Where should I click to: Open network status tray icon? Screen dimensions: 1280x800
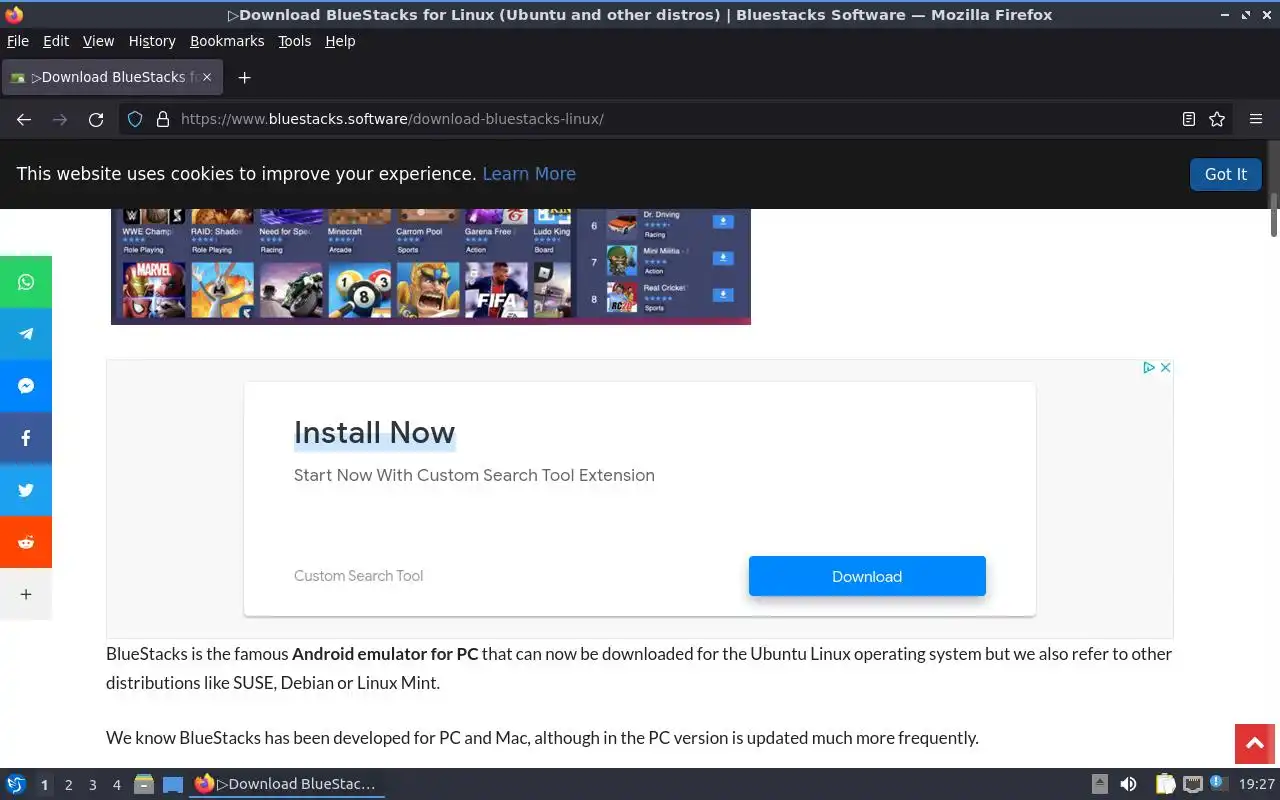[x=1192, y=784]
